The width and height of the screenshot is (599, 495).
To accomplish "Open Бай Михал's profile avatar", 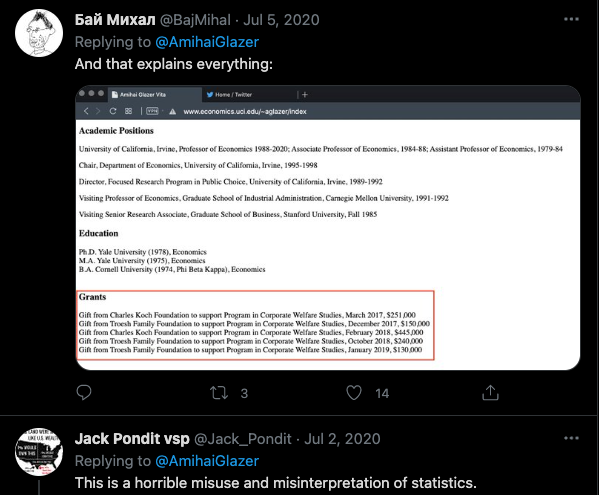I will click(39, 33).
